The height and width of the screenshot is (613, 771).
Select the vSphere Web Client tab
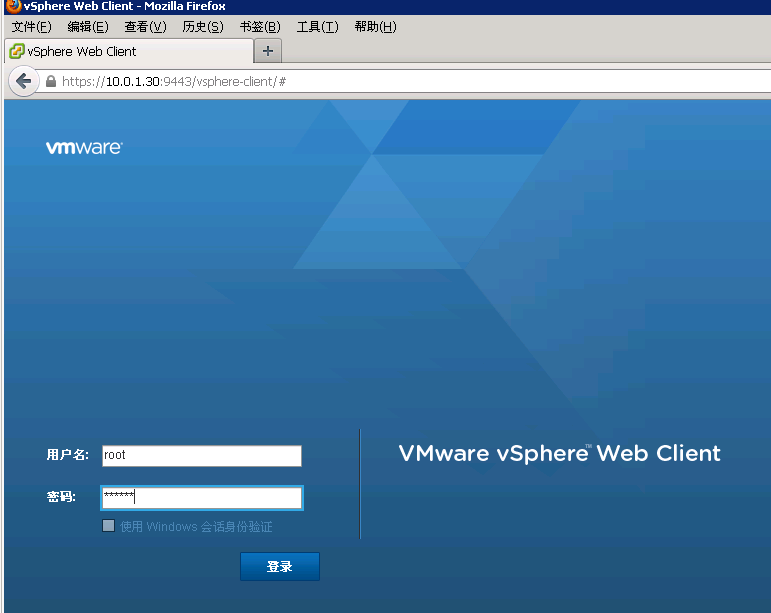pyautogui.click(x=129, y=51)
